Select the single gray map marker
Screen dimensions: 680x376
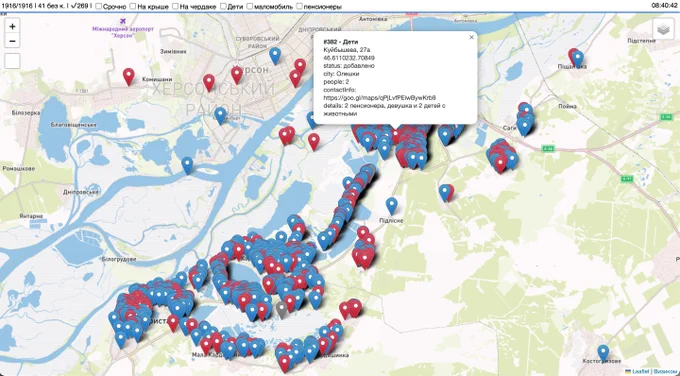tap(281, 310)
